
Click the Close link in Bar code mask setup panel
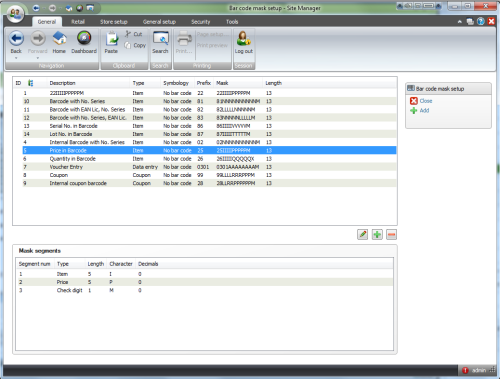click(x=426, y=101)
